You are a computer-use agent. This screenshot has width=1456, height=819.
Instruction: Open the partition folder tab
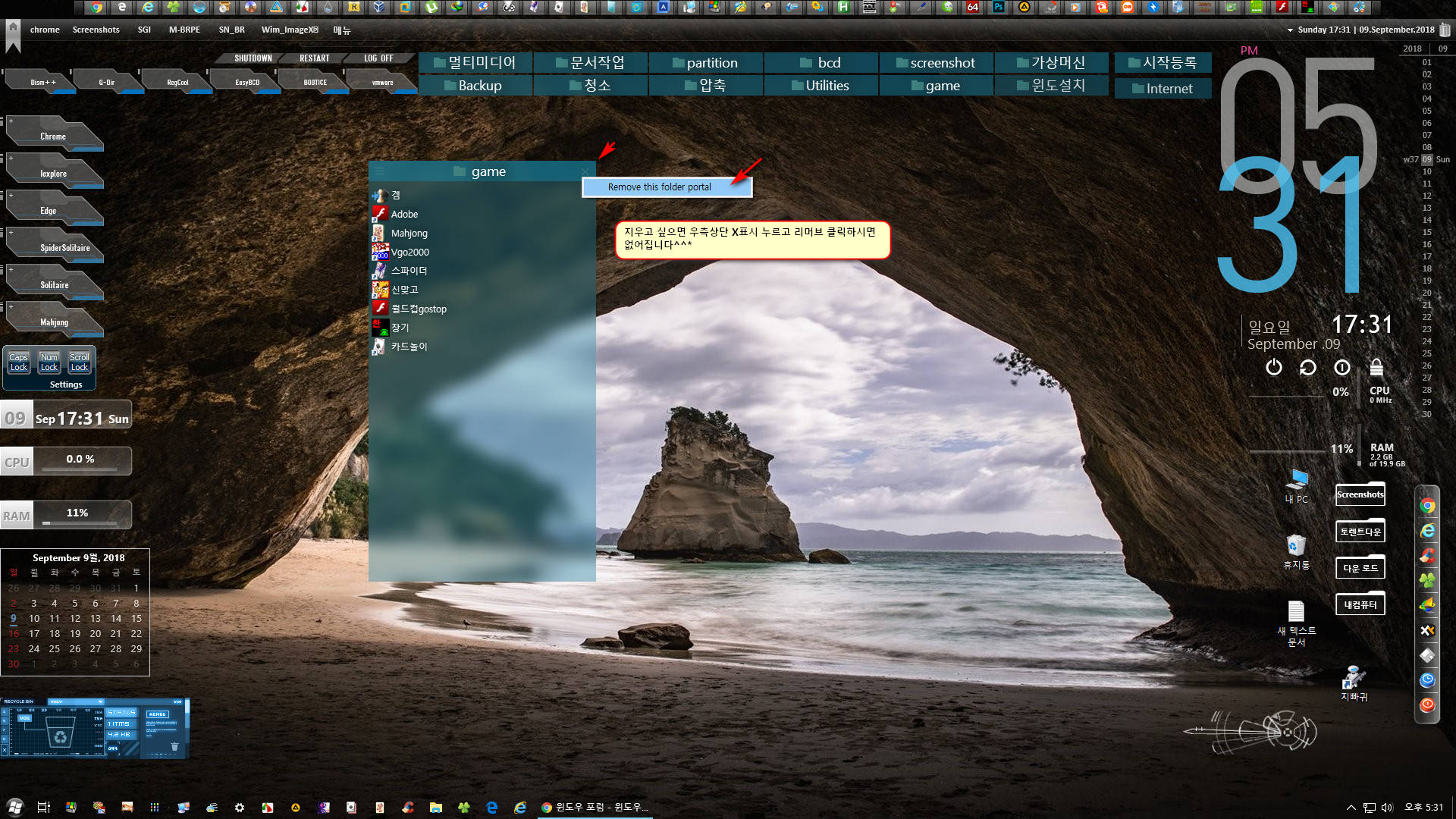706,62
